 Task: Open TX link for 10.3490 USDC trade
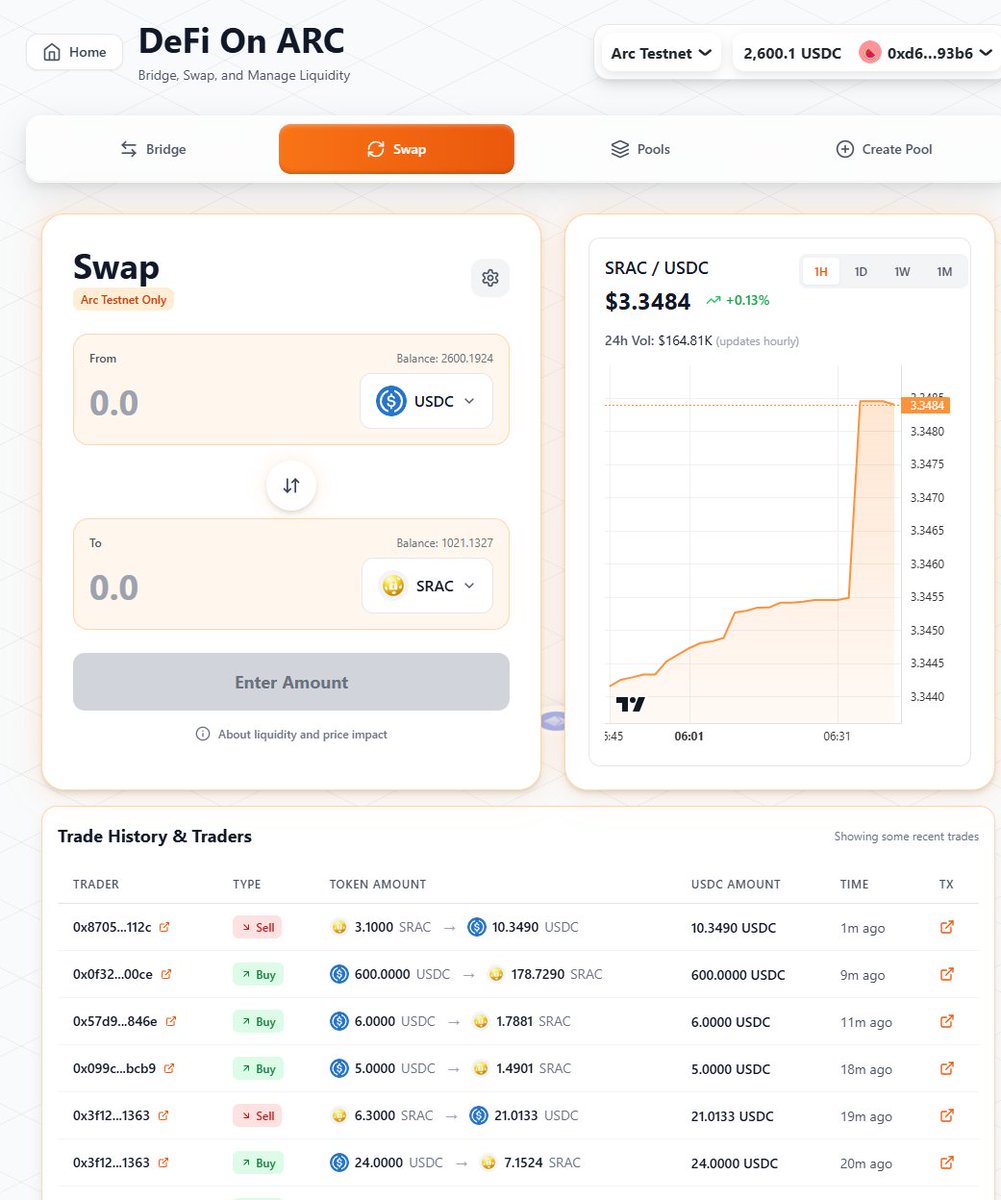click(x=947, y=927)
